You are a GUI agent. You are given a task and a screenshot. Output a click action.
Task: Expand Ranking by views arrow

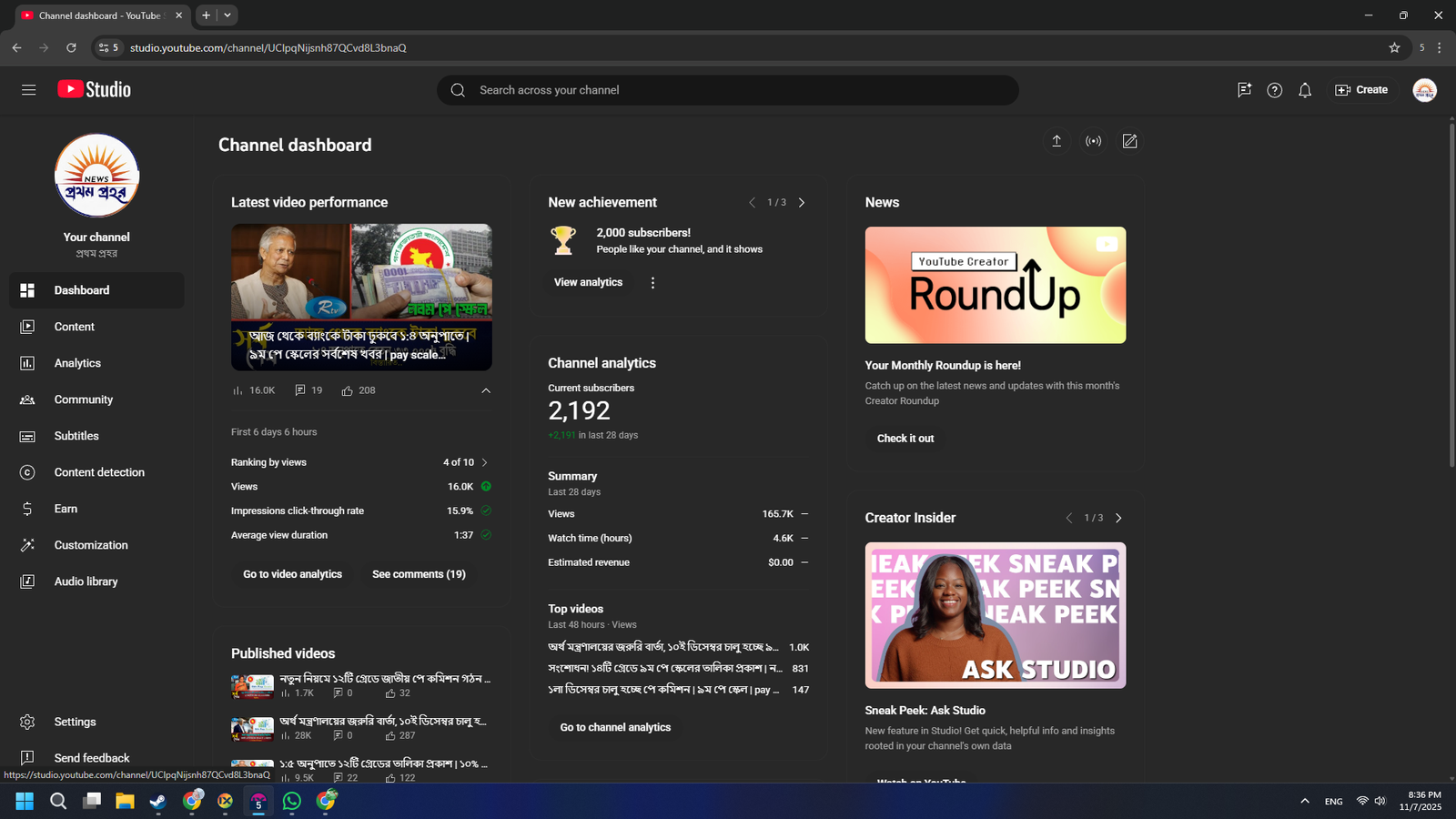[x=484, y=462]
